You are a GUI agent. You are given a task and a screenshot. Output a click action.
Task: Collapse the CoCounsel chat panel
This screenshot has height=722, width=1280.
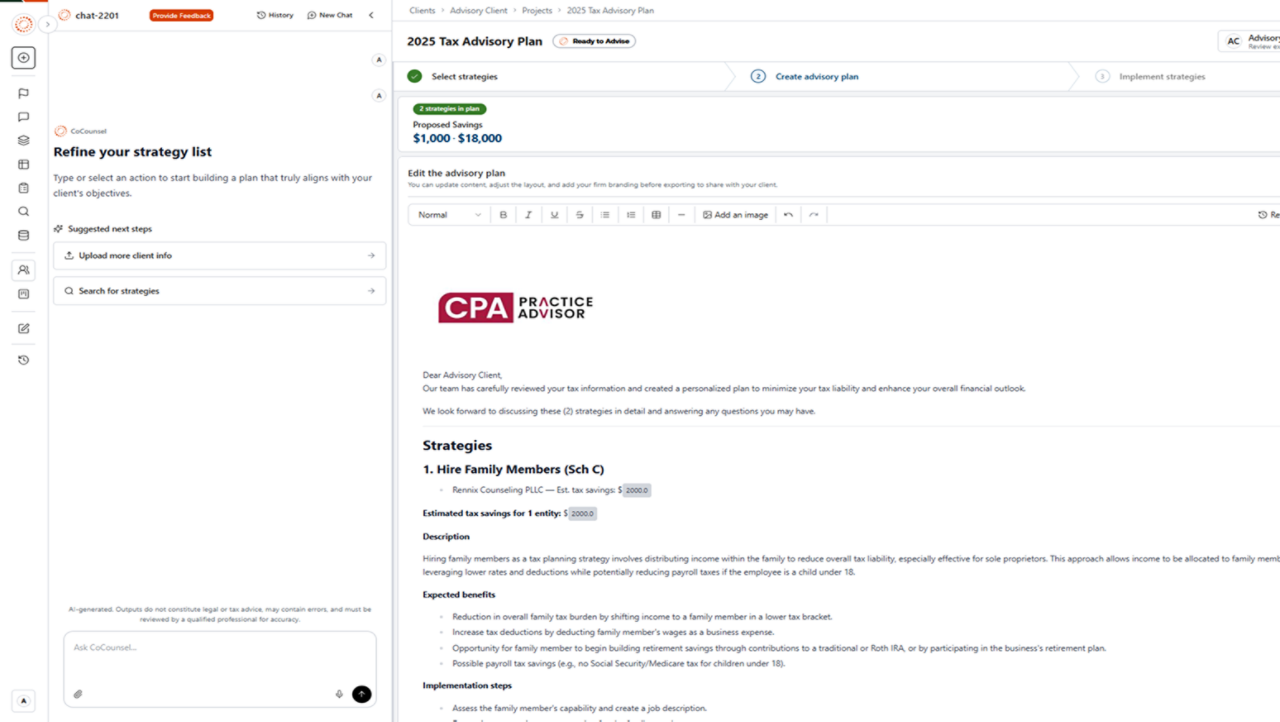point(371,14)
